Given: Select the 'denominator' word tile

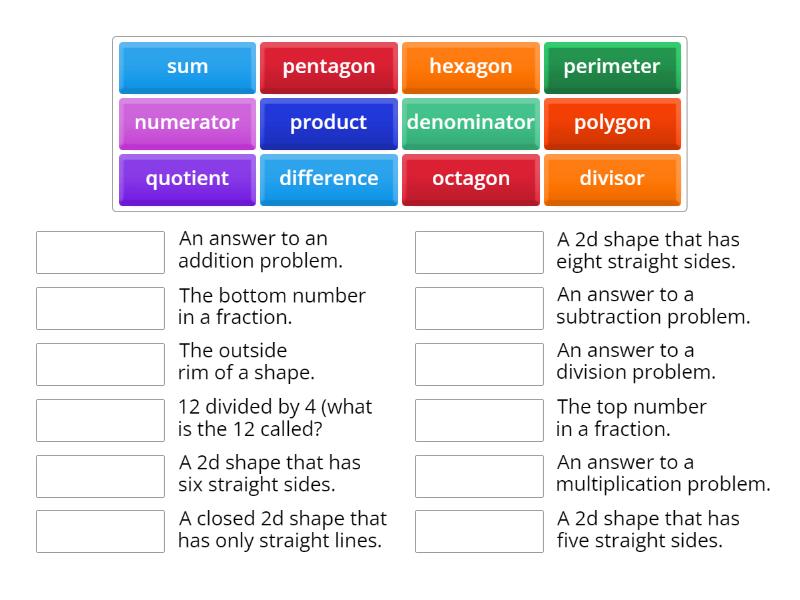Looking at the screenshot, I should pos(470,123).
